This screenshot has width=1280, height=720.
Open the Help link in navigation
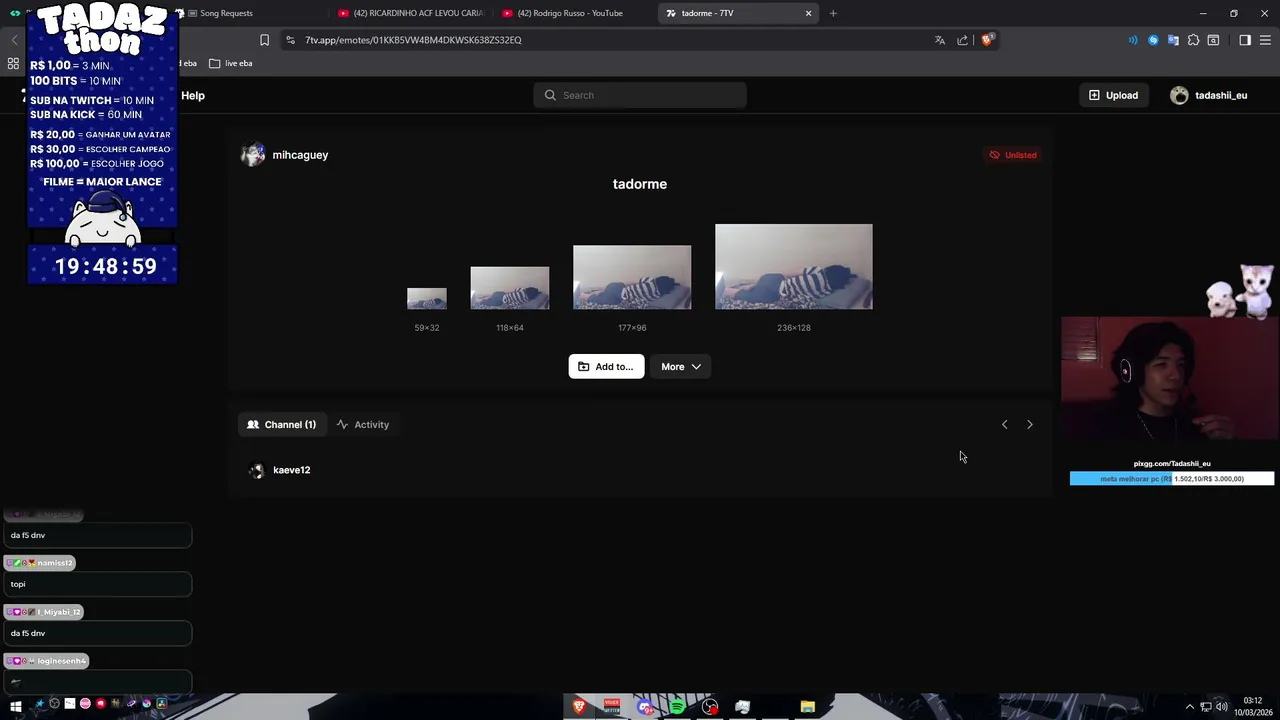(x=193, y=96)
